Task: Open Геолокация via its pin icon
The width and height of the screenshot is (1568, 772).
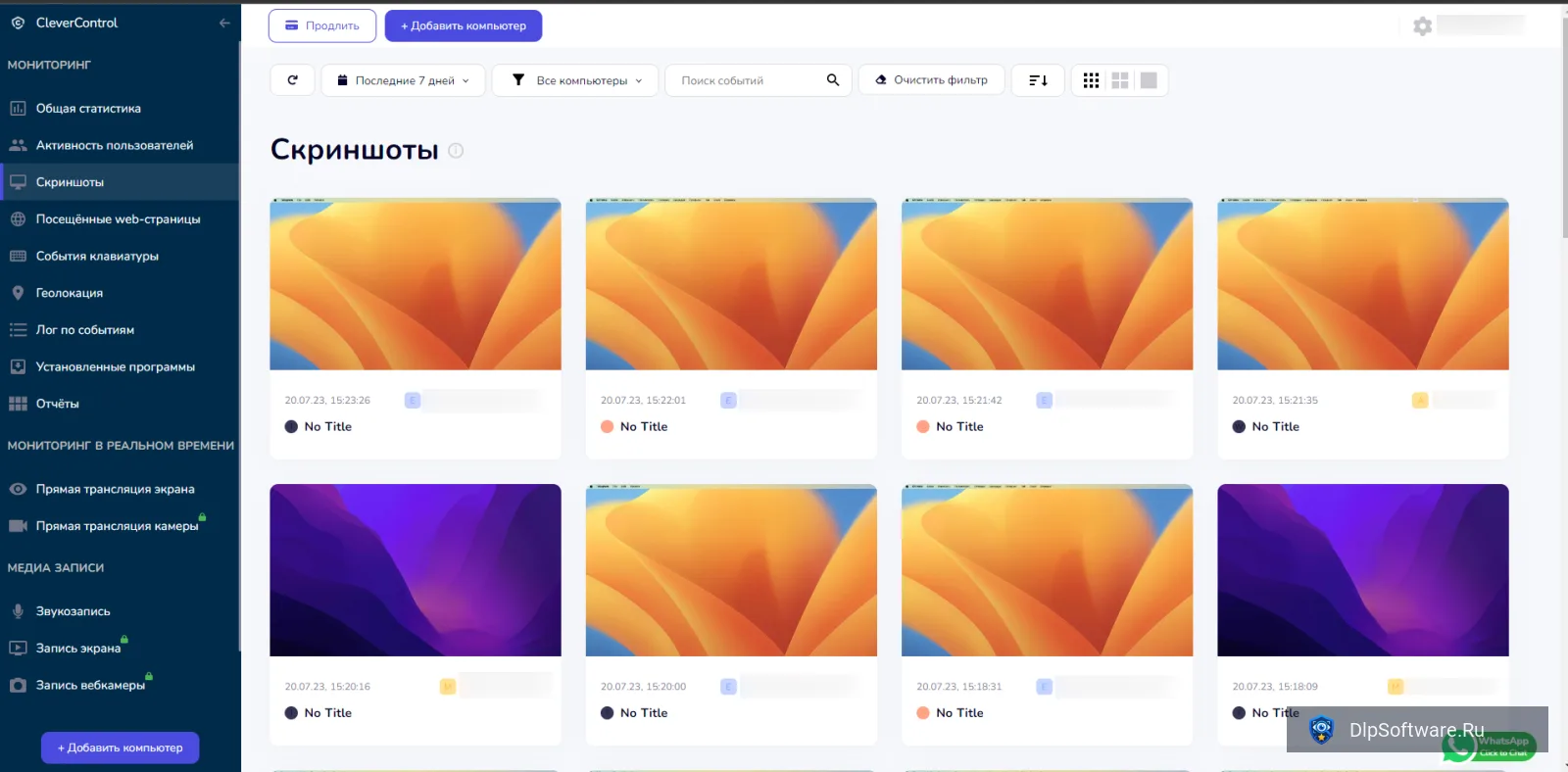Action: click(x=18, y=293)
